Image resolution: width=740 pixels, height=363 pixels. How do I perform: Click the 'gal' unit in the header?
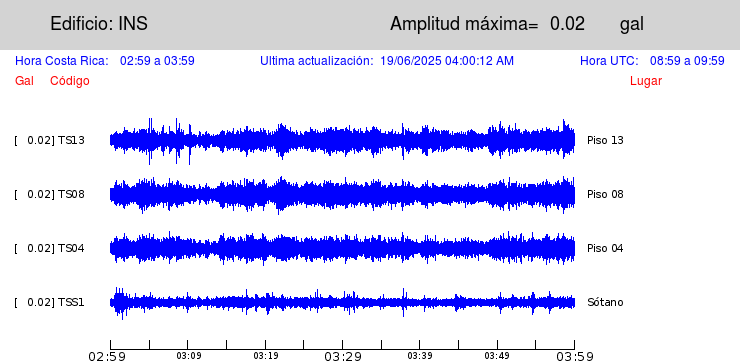pyautogui.click(x=632, y=25)
